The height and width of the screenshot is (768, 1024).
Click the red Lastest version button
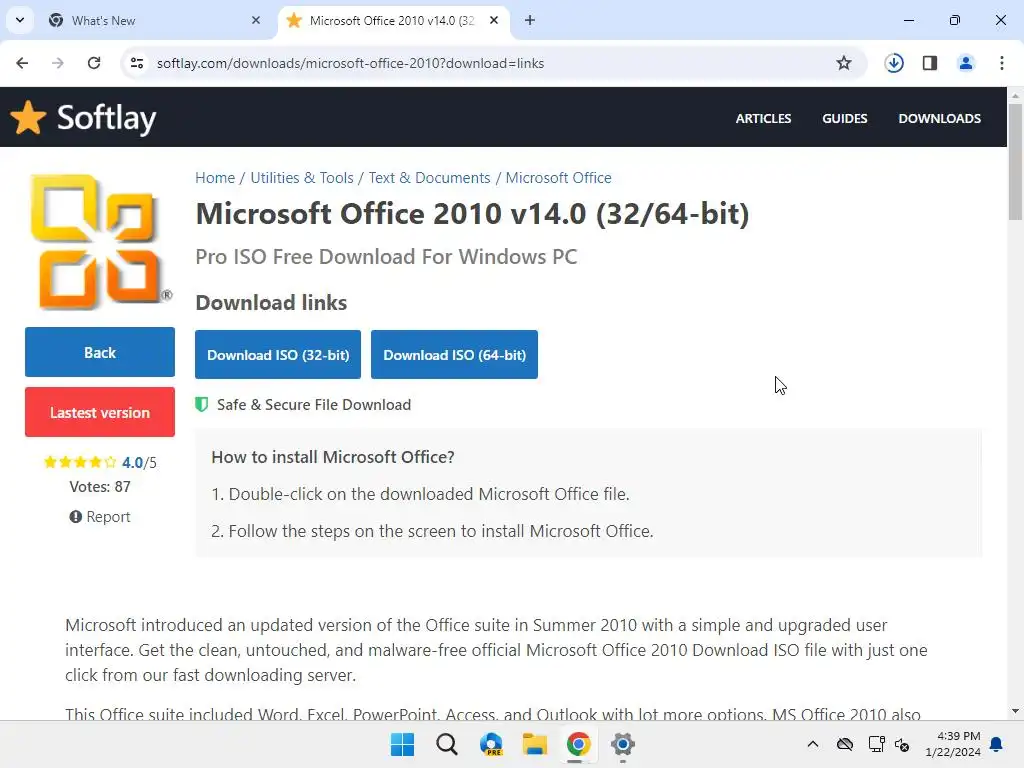coord(100,412)
